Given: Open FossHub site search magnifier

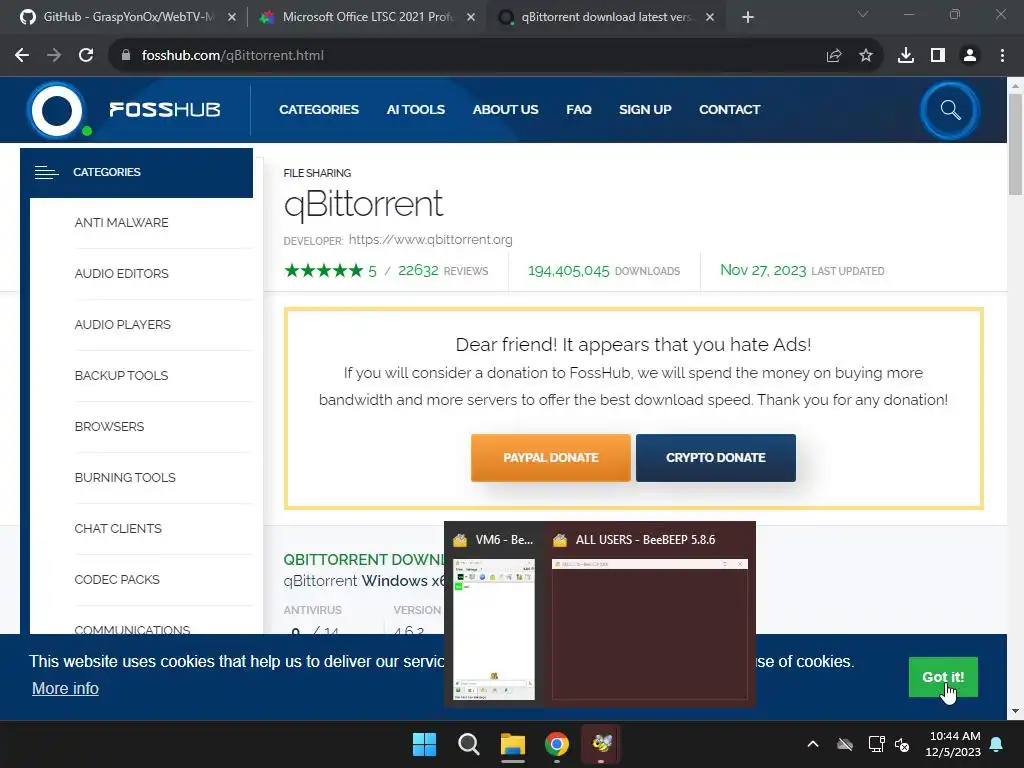Looking at the screenshot, I should coord(950,110).
